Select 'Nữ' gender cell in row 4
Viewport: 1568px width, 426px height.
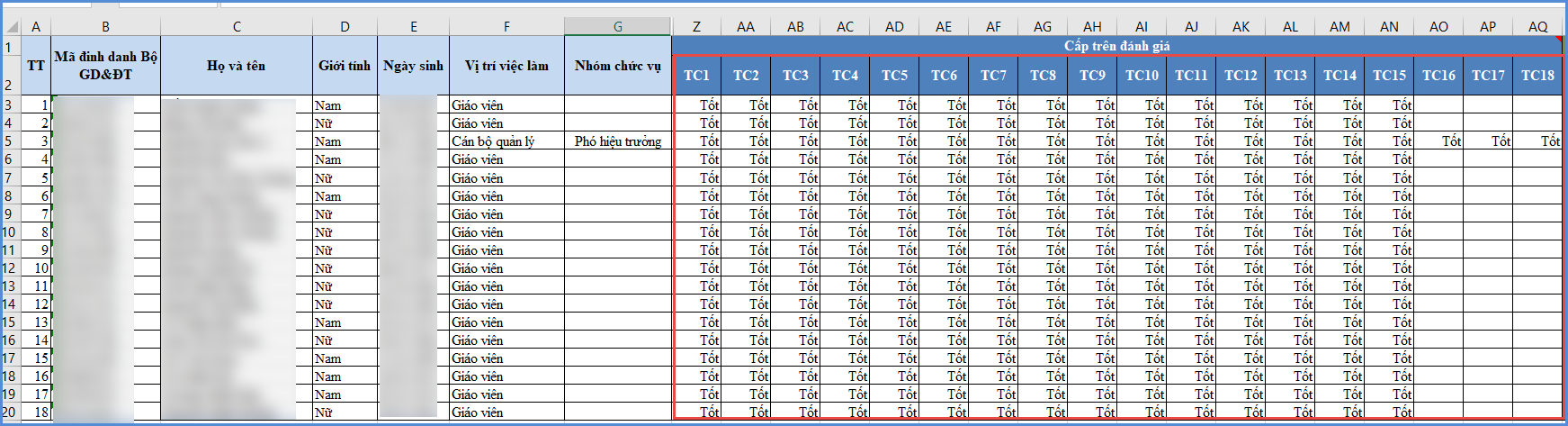(345, 123)
